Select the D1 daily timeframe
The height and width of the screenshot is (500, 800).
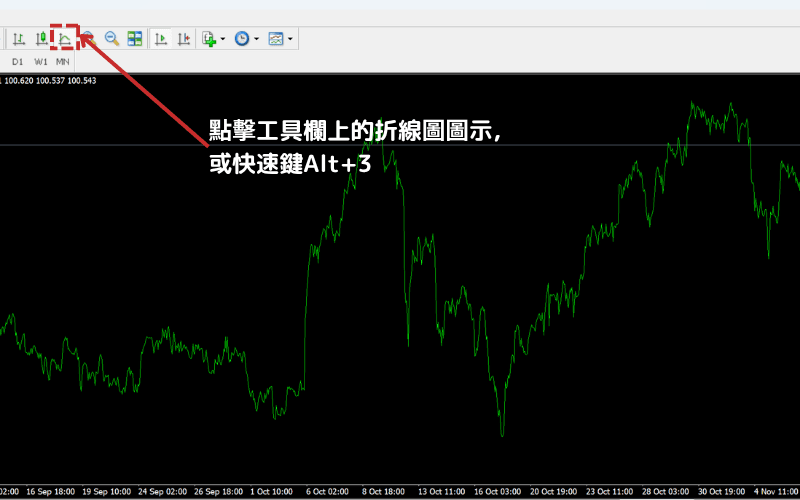click(x=18, y=62)
